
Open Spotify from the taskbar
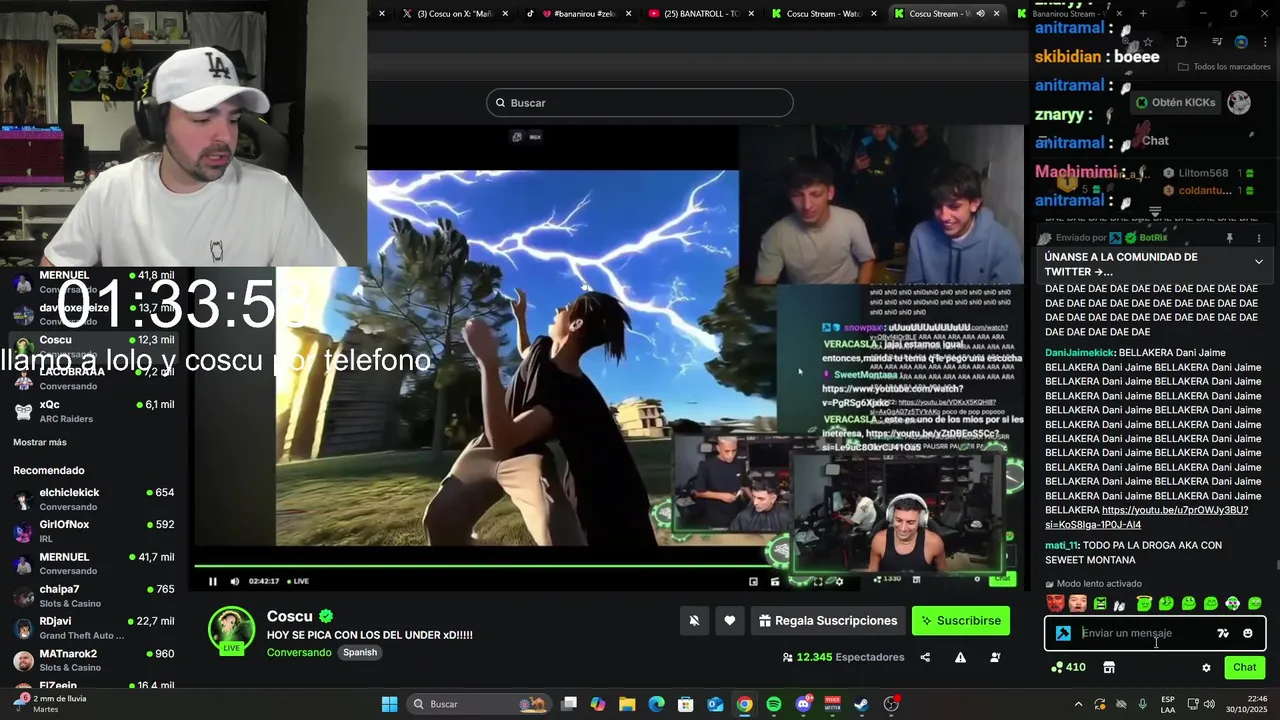pos(774,704)
